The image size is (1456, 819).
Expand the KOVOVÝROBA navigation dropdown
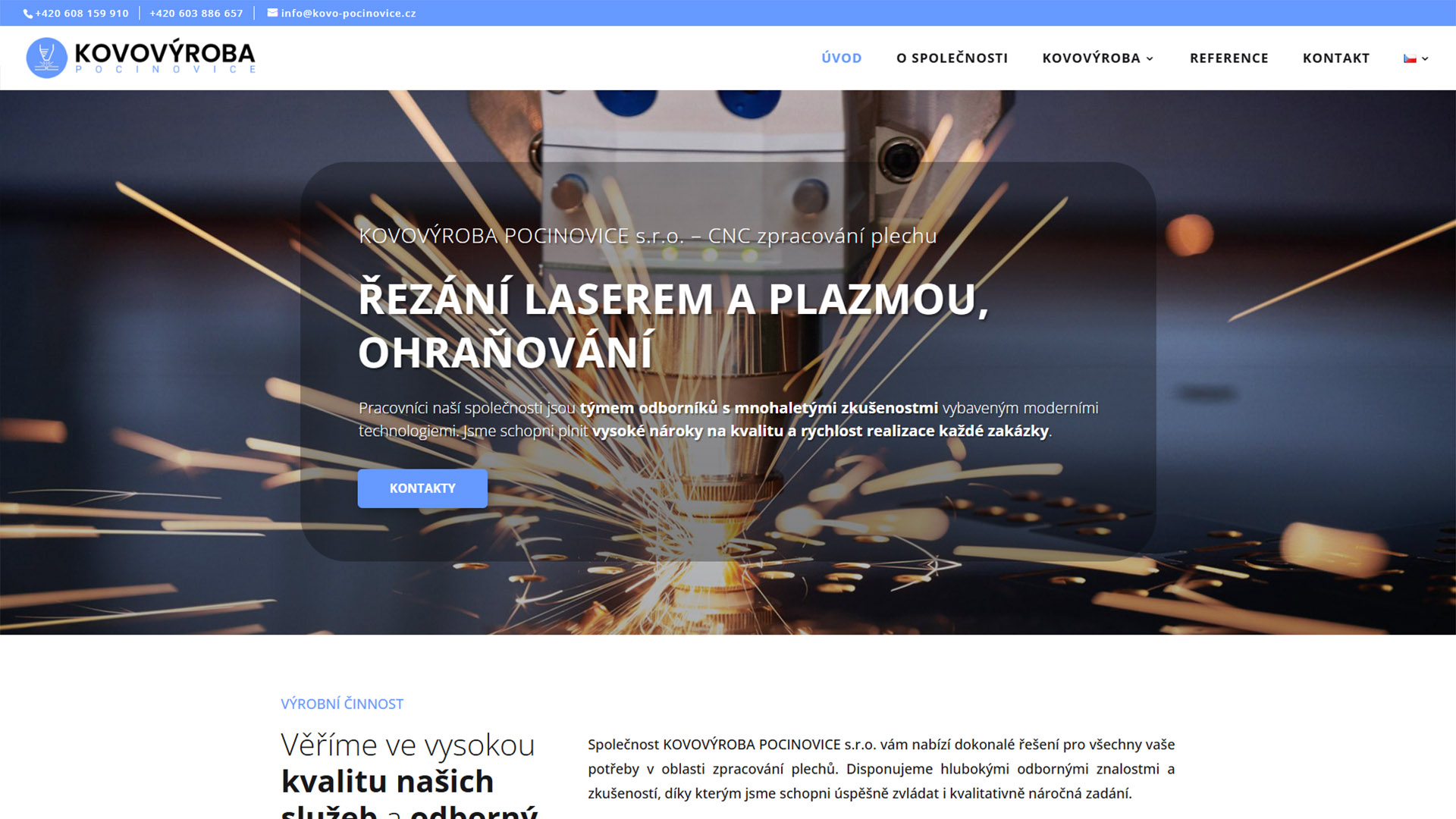tap(1090, 58)
